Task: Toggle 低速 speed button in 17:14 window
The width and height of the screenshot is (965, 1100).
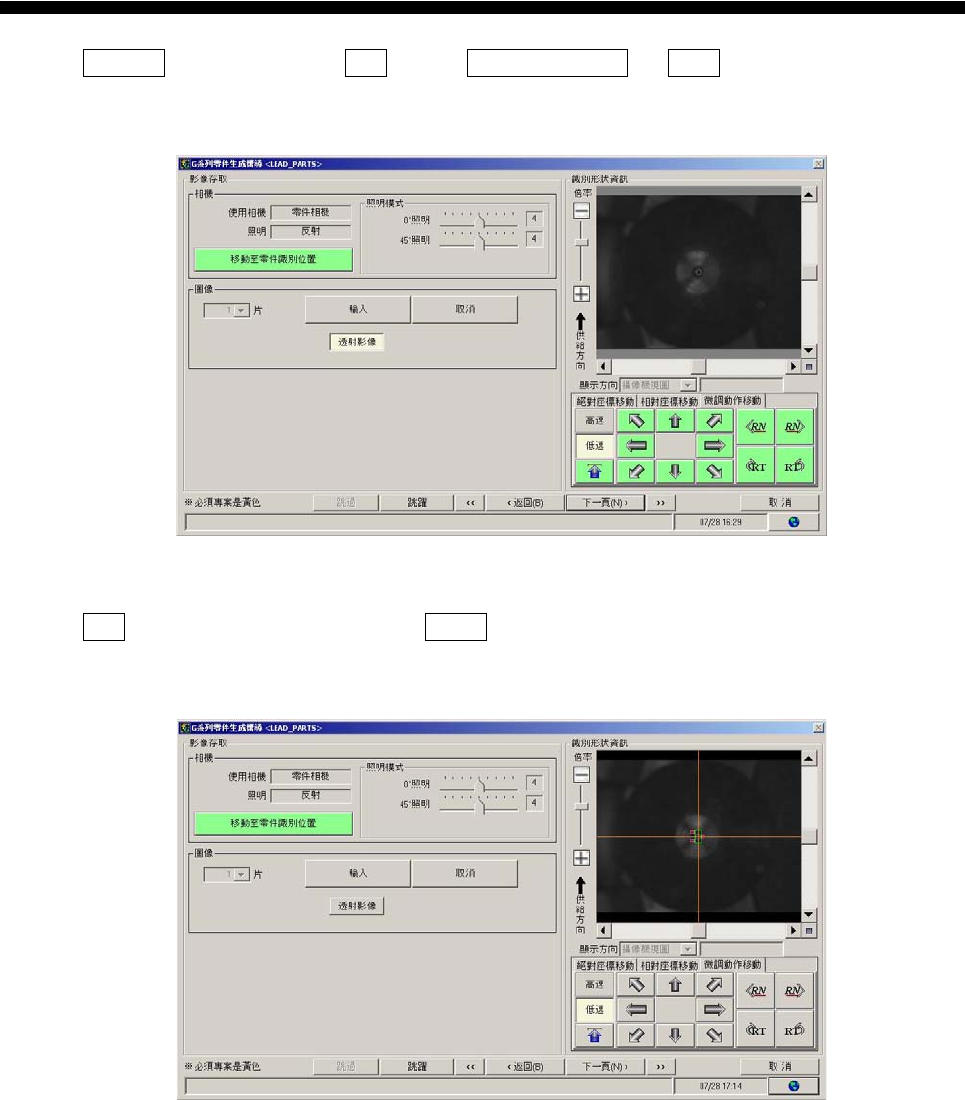Action: click(x=594, y=1010)
